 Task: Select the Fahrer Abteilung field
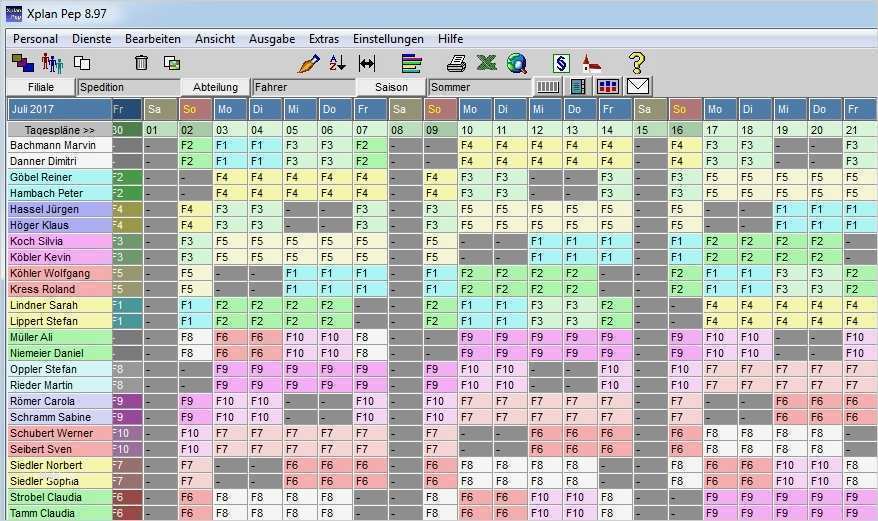pos(303,87)
